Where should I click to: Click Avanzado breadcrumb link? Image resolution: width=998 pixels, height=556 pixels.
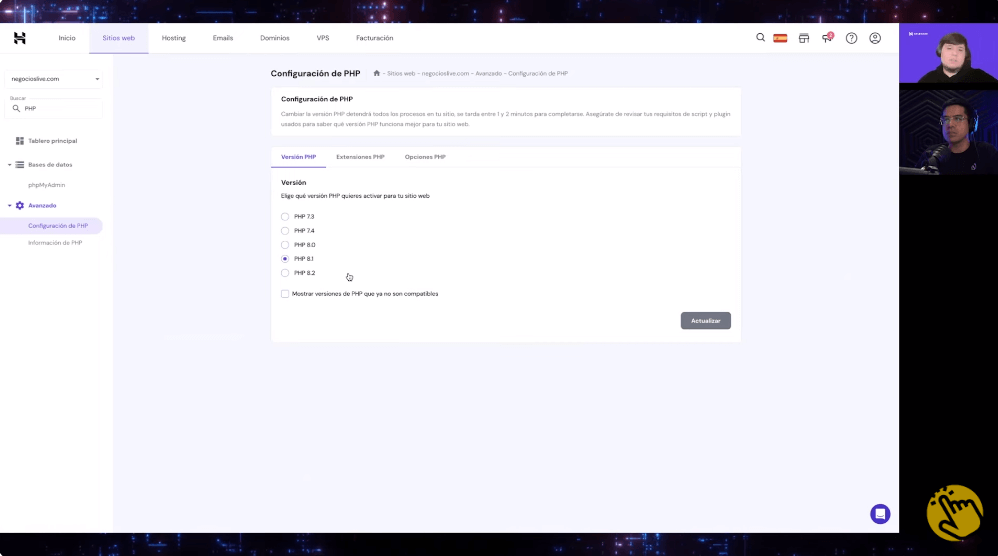coord(489,74)
